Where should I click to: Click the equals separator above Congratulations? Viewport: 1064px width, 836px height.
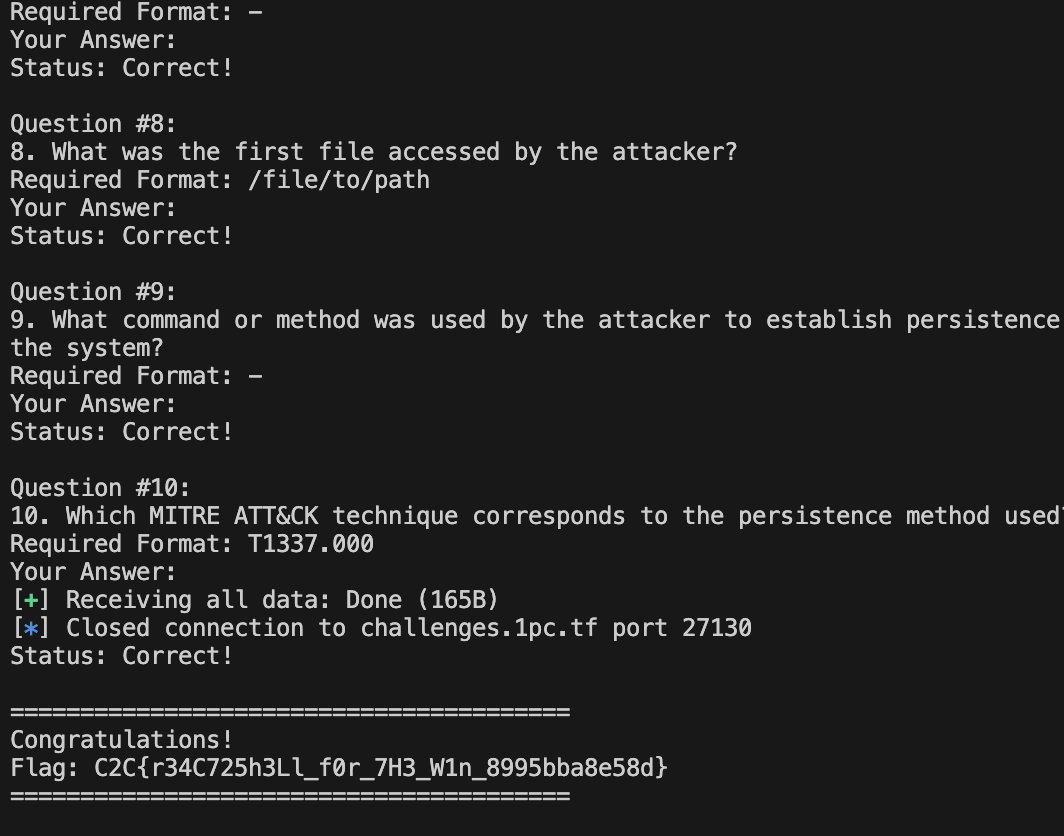tap(290, 712)
